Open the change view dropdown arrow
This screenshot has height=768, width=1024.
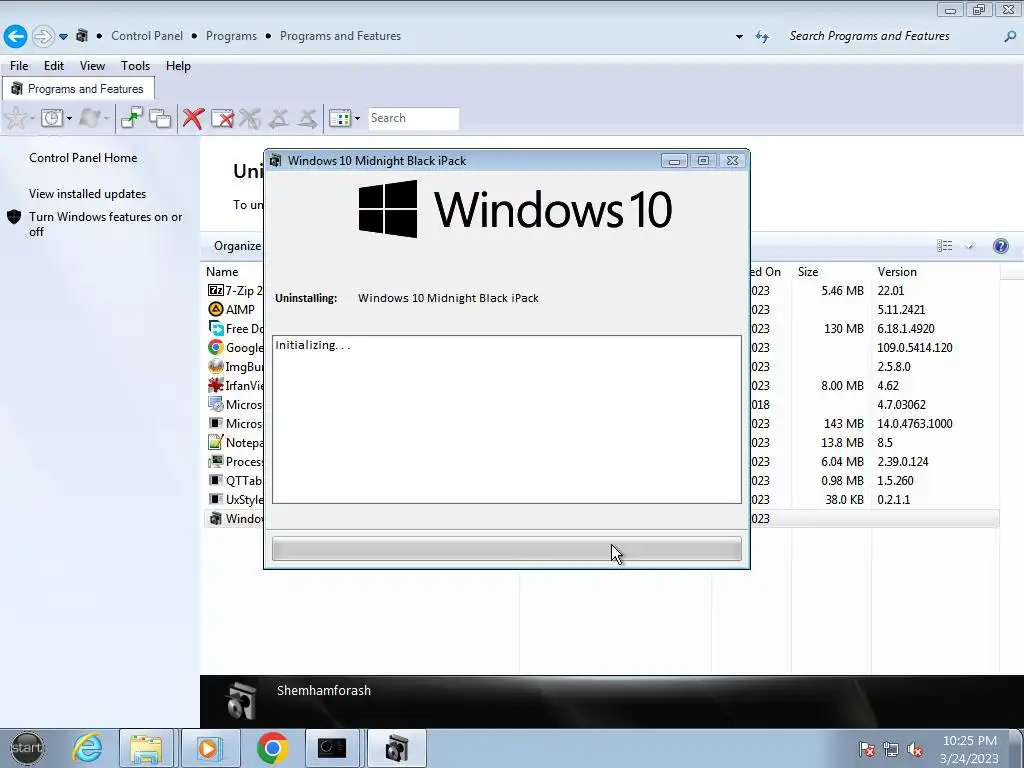969,246
